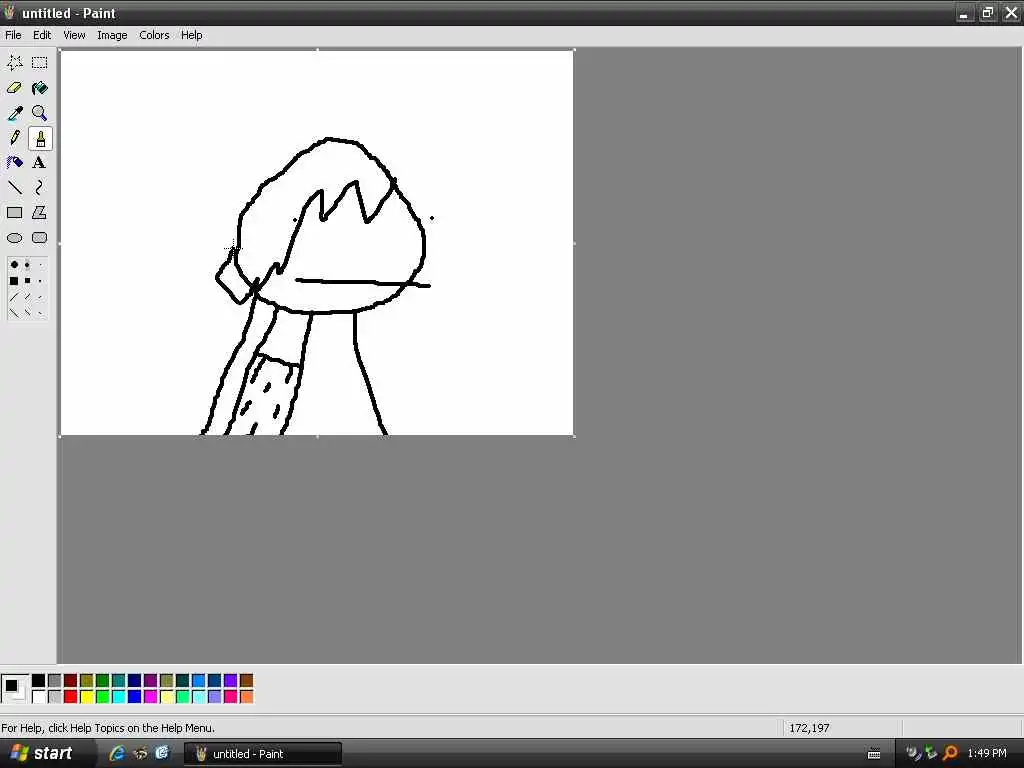Image resolution: width=1024 pixels, height=768 pixels.
Task: Open the Edit menu
Action: point(42,35)
